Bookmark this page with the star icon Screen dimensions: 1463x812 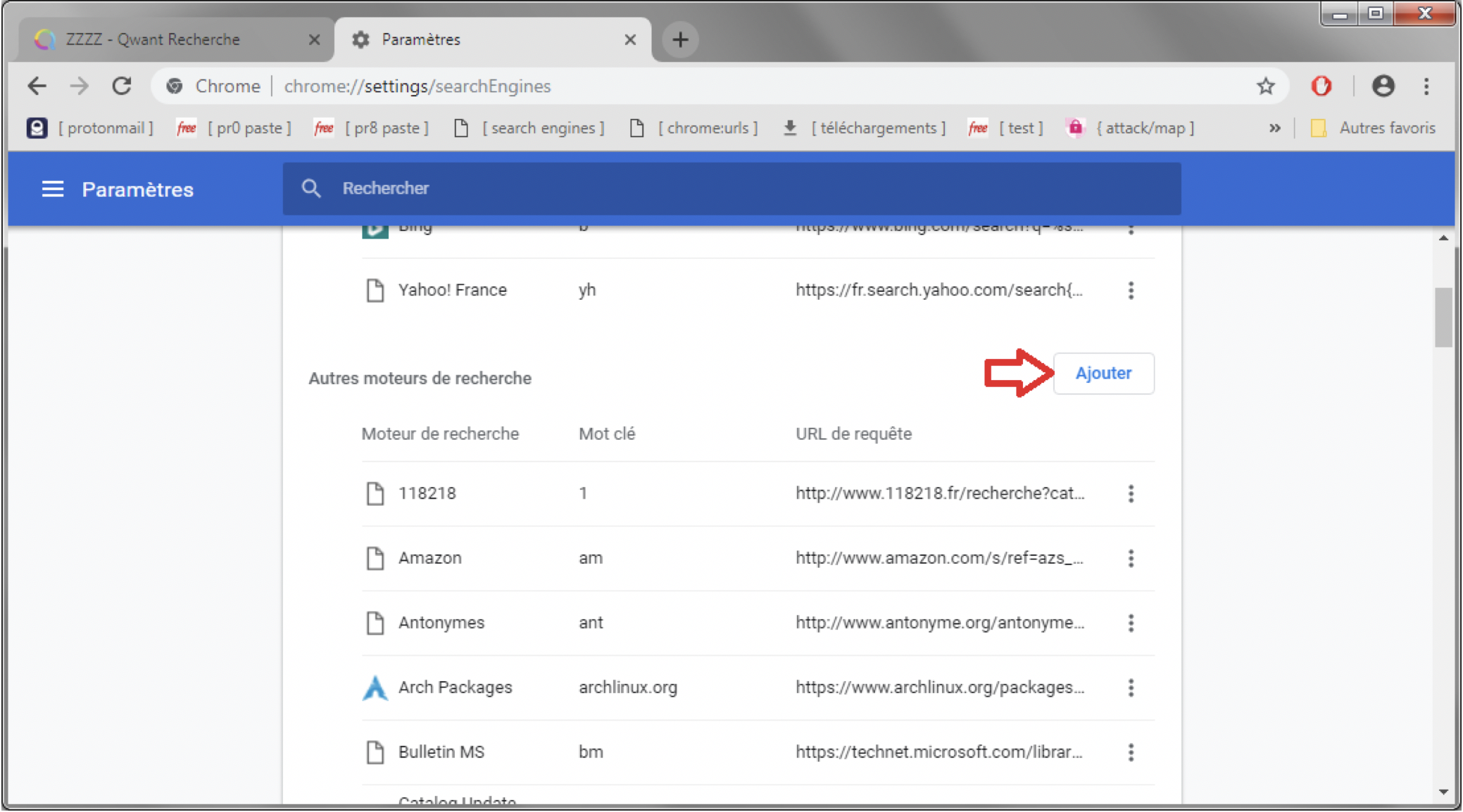tap(1266, 86)
